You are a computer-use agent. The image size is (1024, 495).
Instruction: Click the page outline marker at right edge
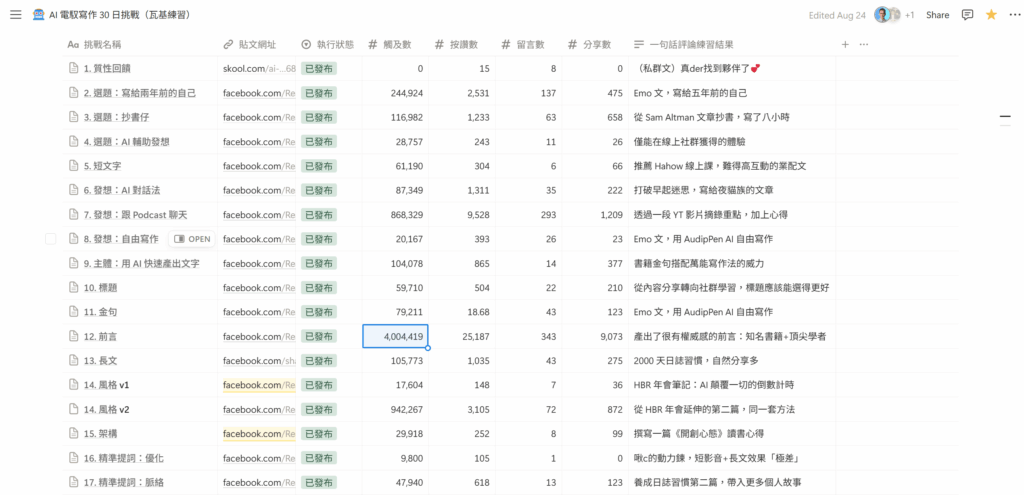1005,117
